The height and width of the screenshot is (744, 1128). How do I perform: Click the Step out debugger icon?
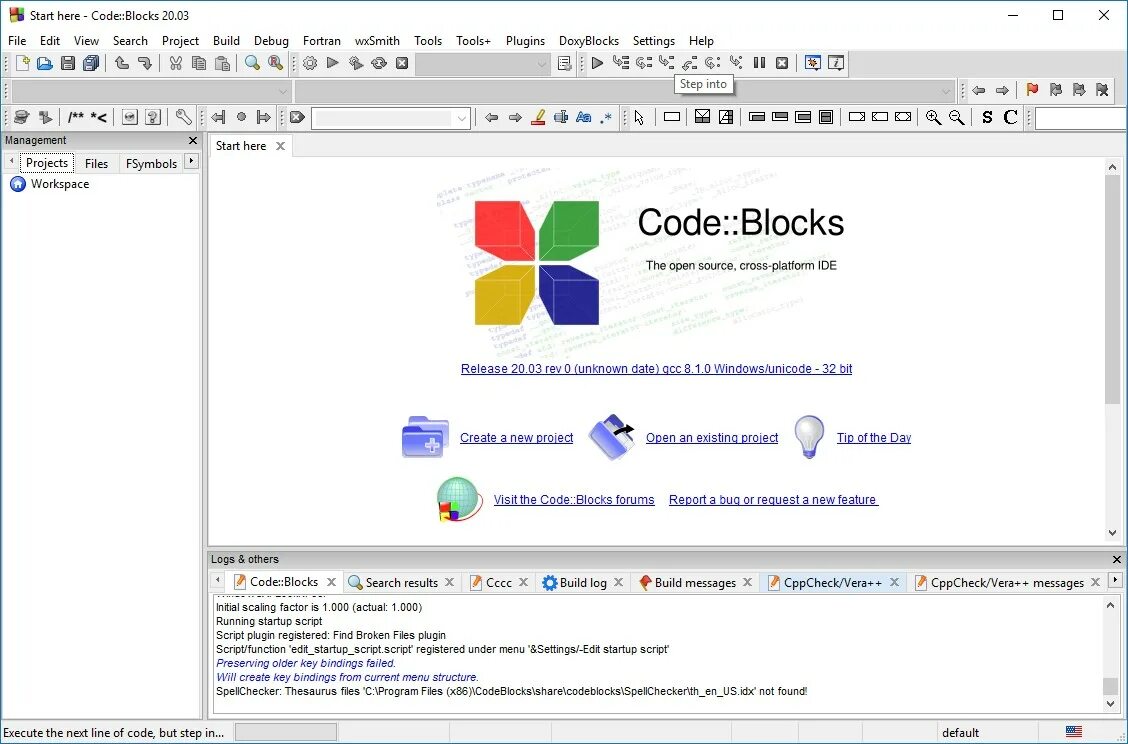coord(690,63)
